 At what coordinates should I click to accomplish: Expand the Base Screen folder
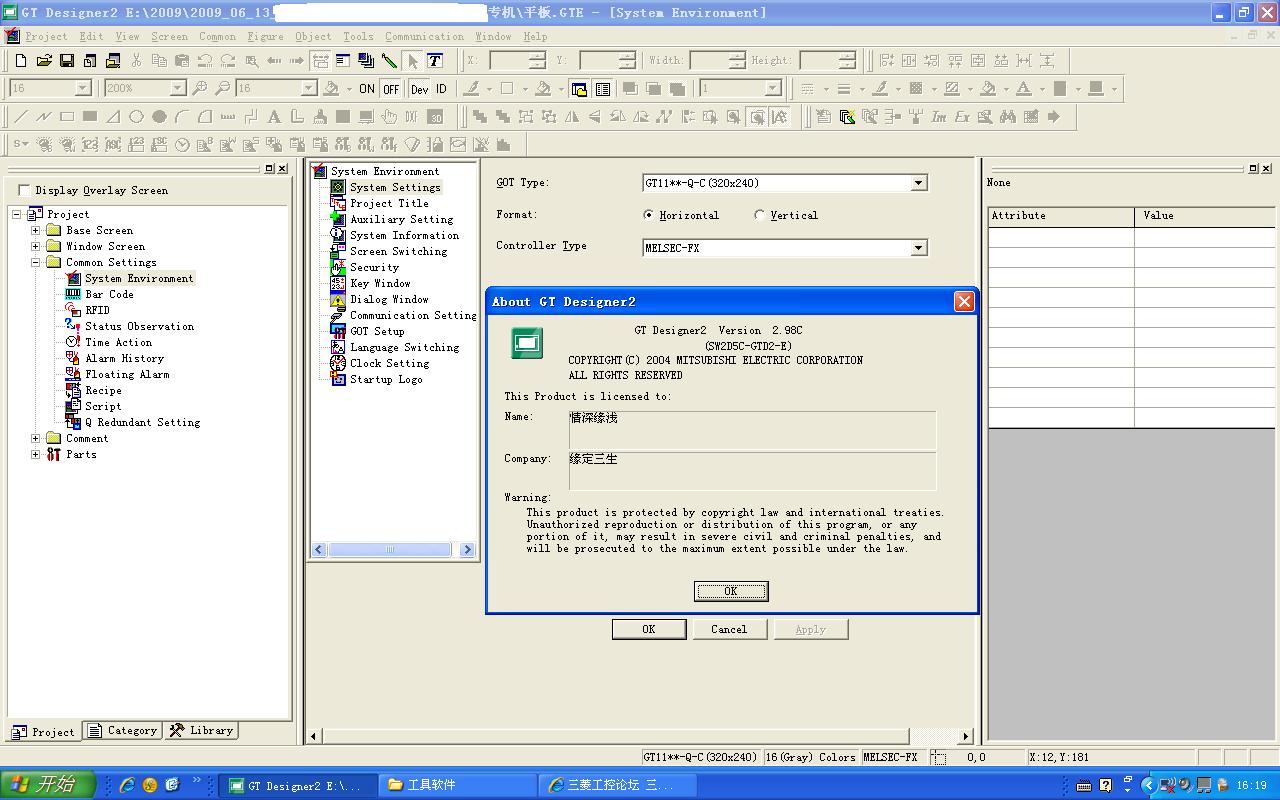pos(36,230)
